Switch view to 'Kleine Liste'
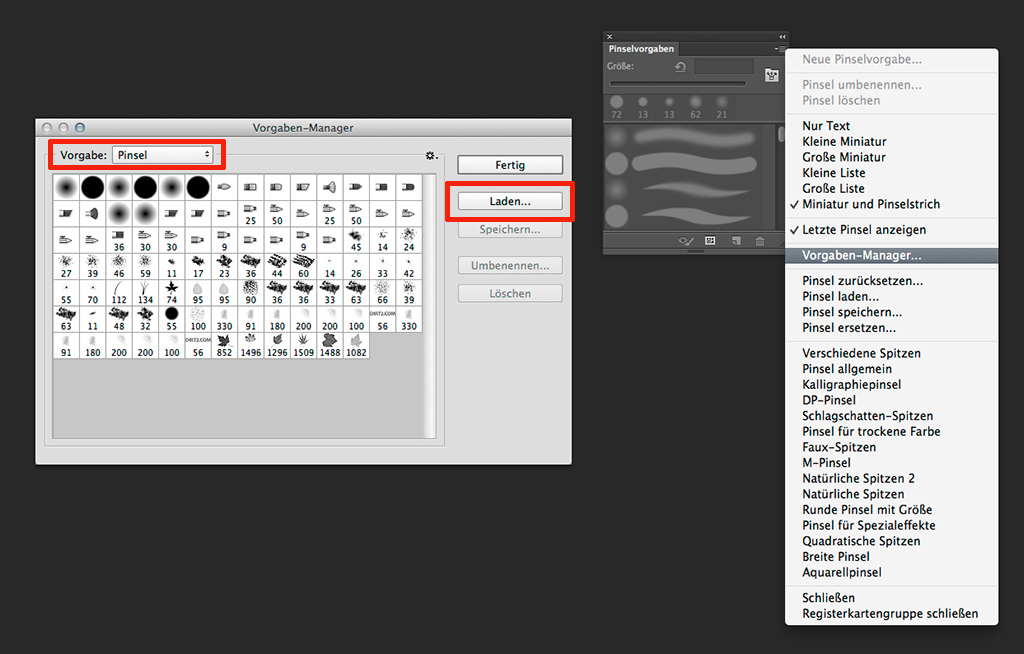The image size is (1024, 654). point(839,173)
